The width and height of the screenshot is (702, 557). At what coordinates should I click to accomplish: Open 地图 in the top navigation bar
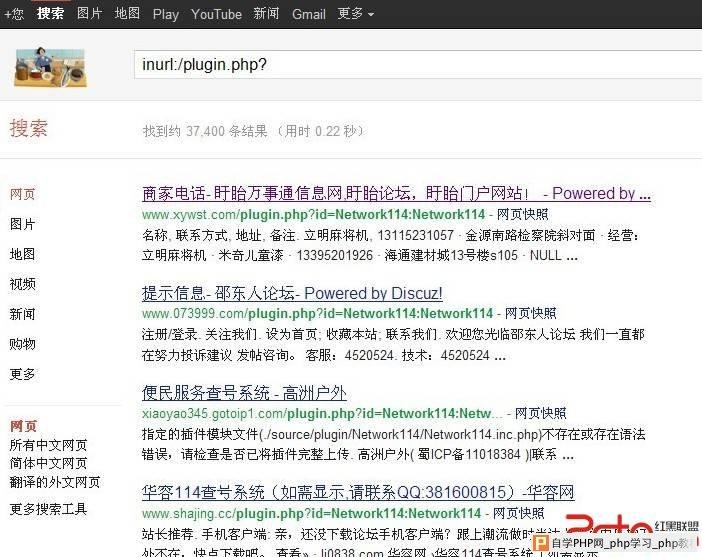pos(127,13)
